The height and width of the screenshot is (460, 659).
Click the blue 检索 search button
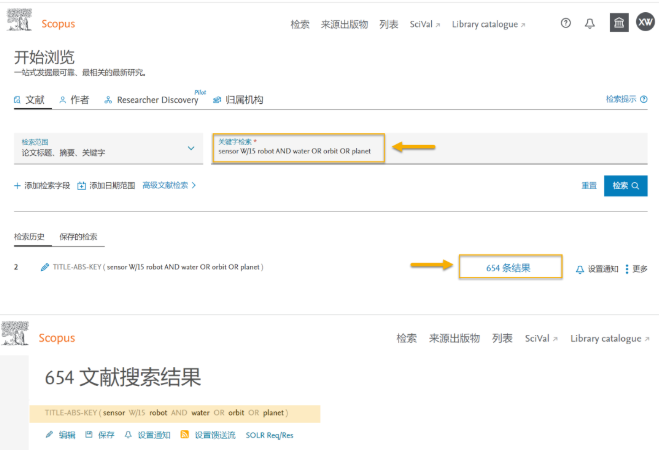(x=625, y=185)
